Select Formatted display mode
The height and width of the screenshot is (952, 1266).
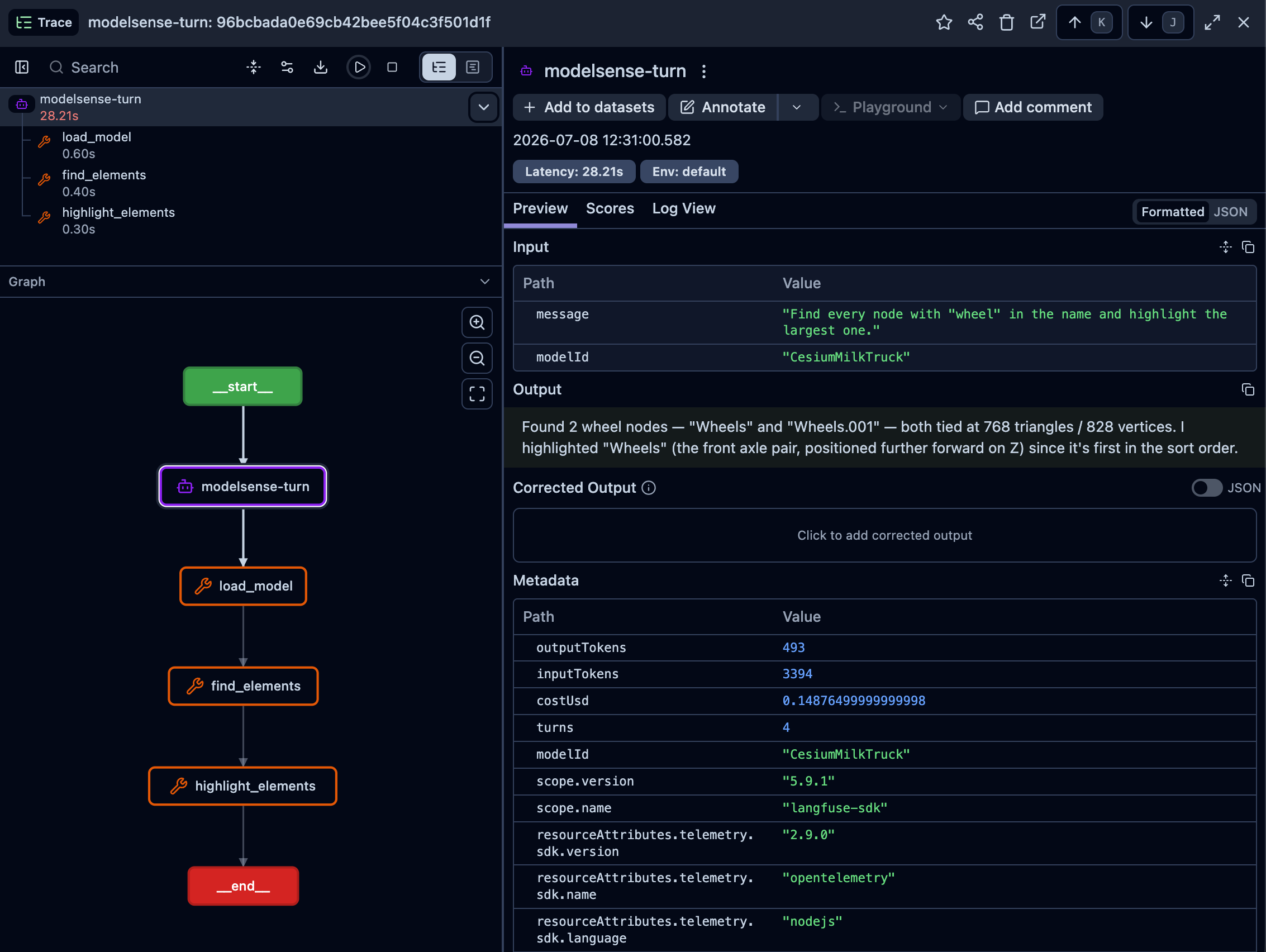(1173, 212)
